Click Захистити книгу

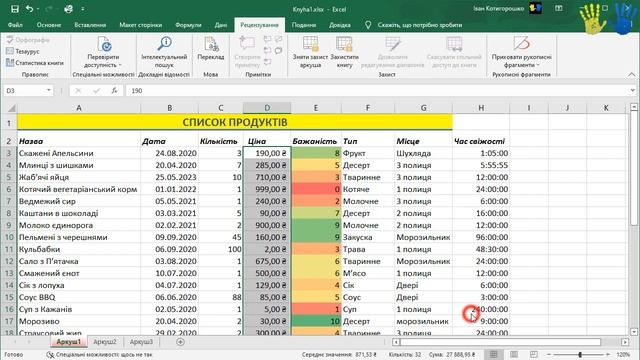pos(344,52)
